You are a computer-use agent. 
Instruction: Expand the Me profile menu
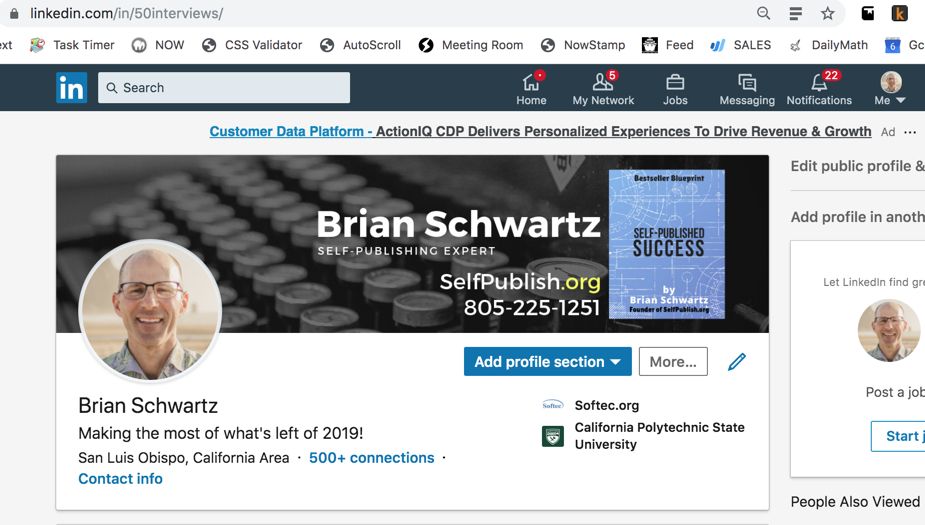pos(890,88)
